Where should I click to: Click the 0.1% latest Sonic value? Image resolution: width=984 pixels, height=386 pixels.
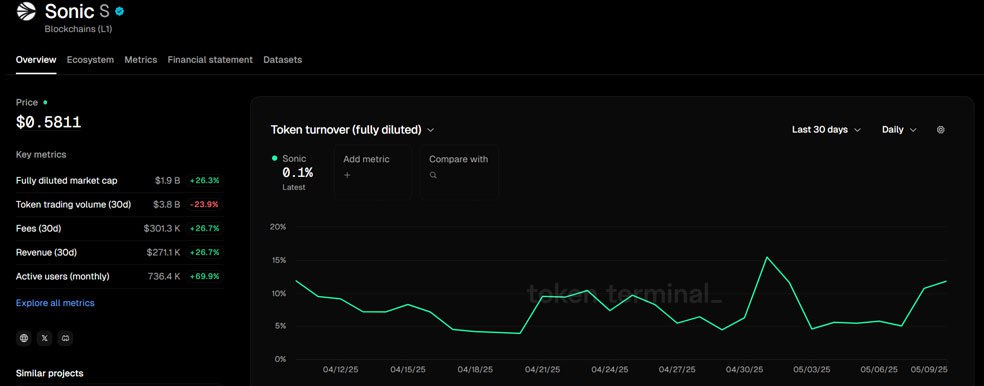pos(297,173)
